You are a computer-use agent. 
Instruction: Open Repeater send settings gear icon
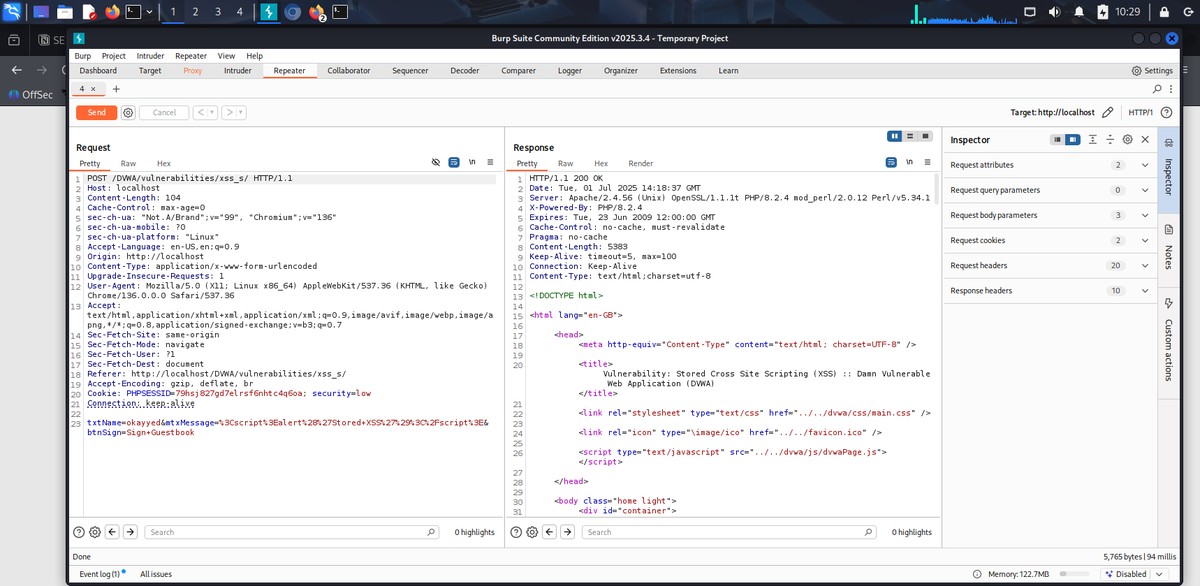tap(128, 113)
